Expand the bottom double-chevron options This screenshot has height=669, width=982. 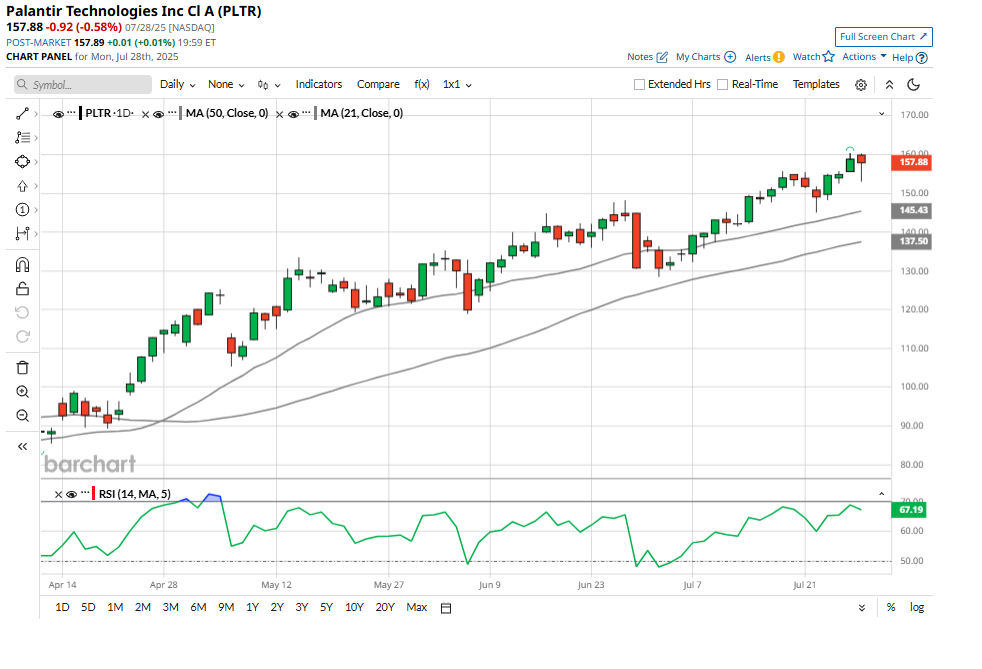click(862, 608)
